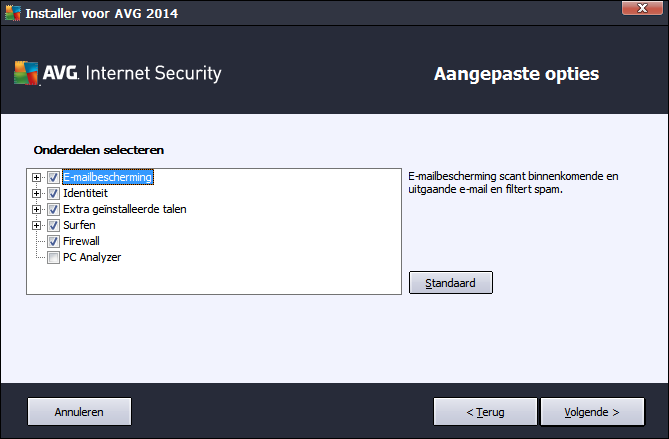Uncheck the Identiteit checkbox
This screenshot has height=439, width=669.
click(53, 193)
